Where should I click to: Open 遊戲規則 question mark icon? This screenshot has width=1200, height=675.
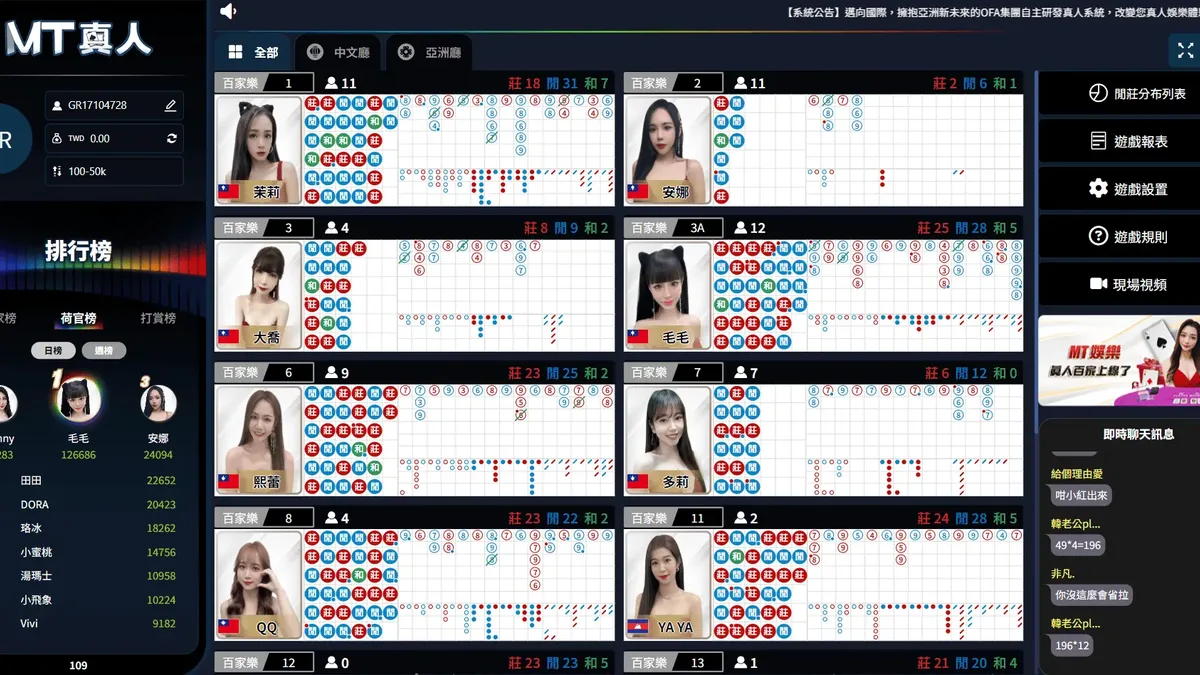click(x=1098, y=237)
